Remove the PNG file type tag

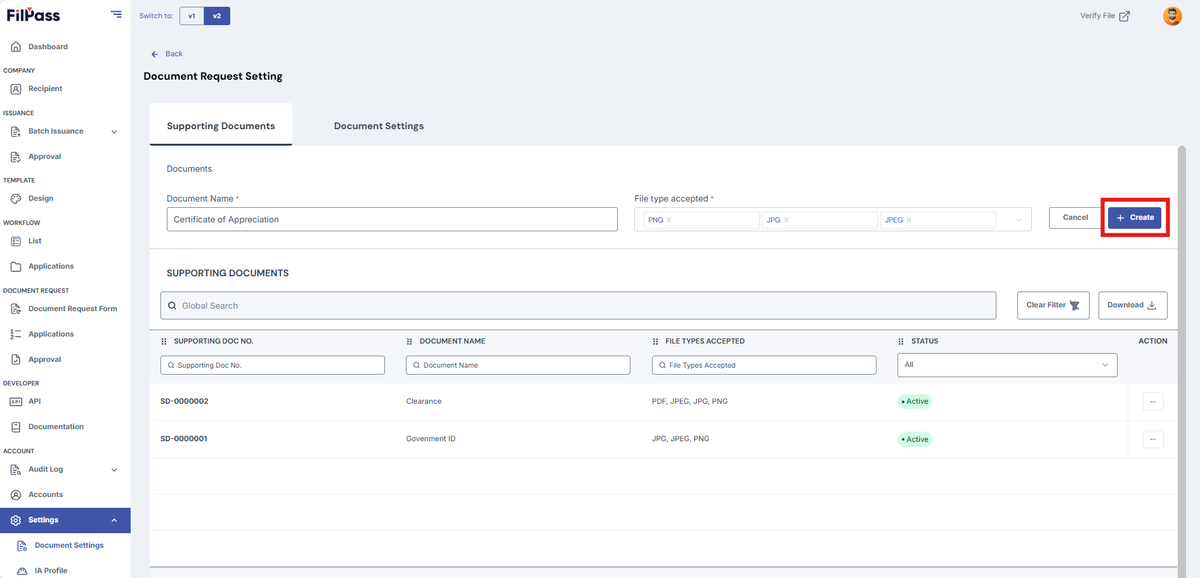click(x=669, y=220)
